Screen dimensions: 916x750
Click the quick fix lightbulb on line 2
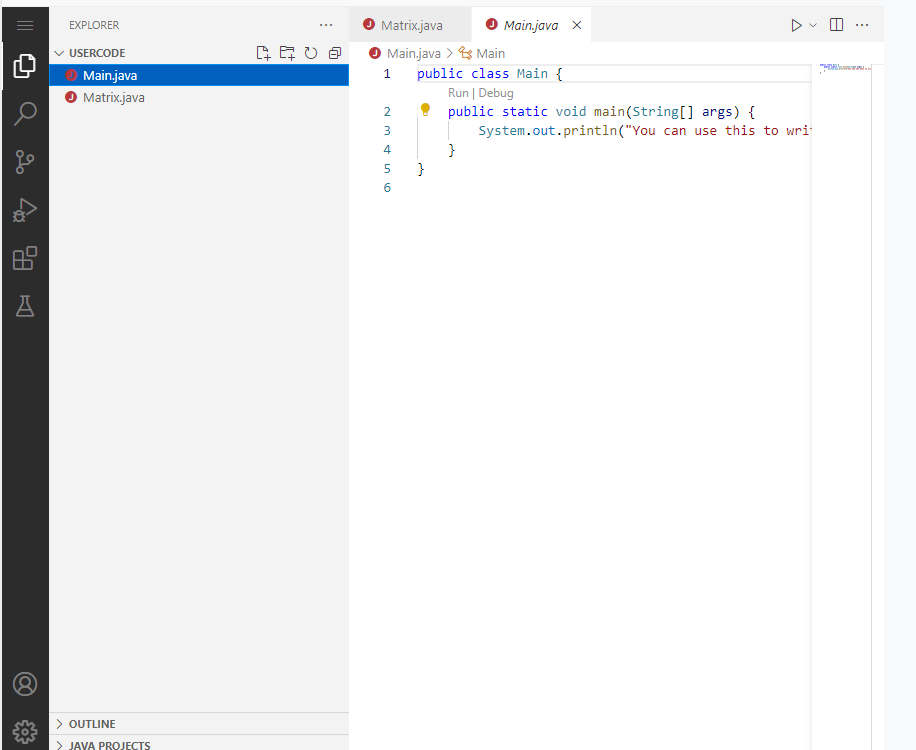click(425, 111)
